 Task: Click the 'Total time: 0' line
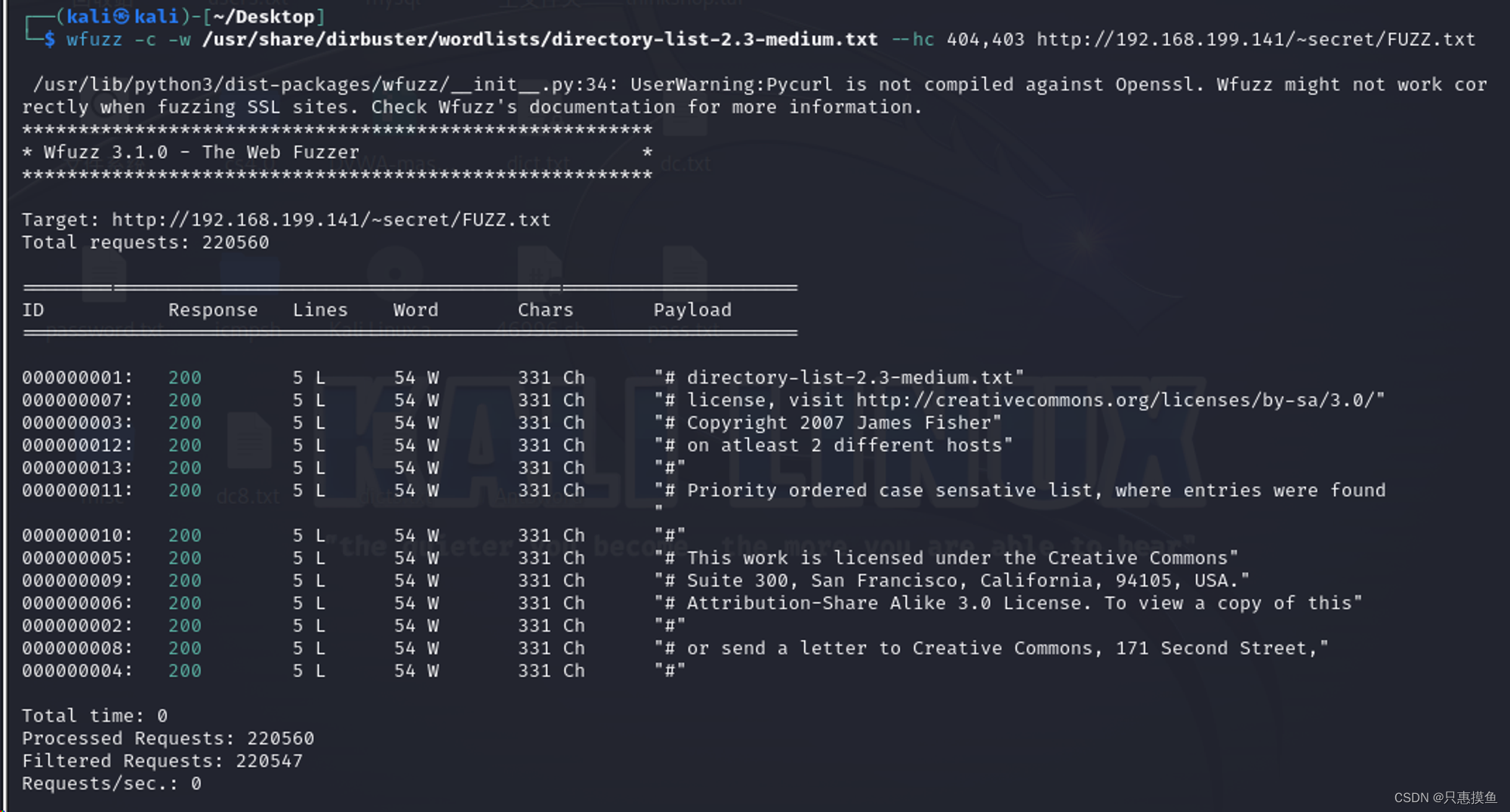point(95,716)
